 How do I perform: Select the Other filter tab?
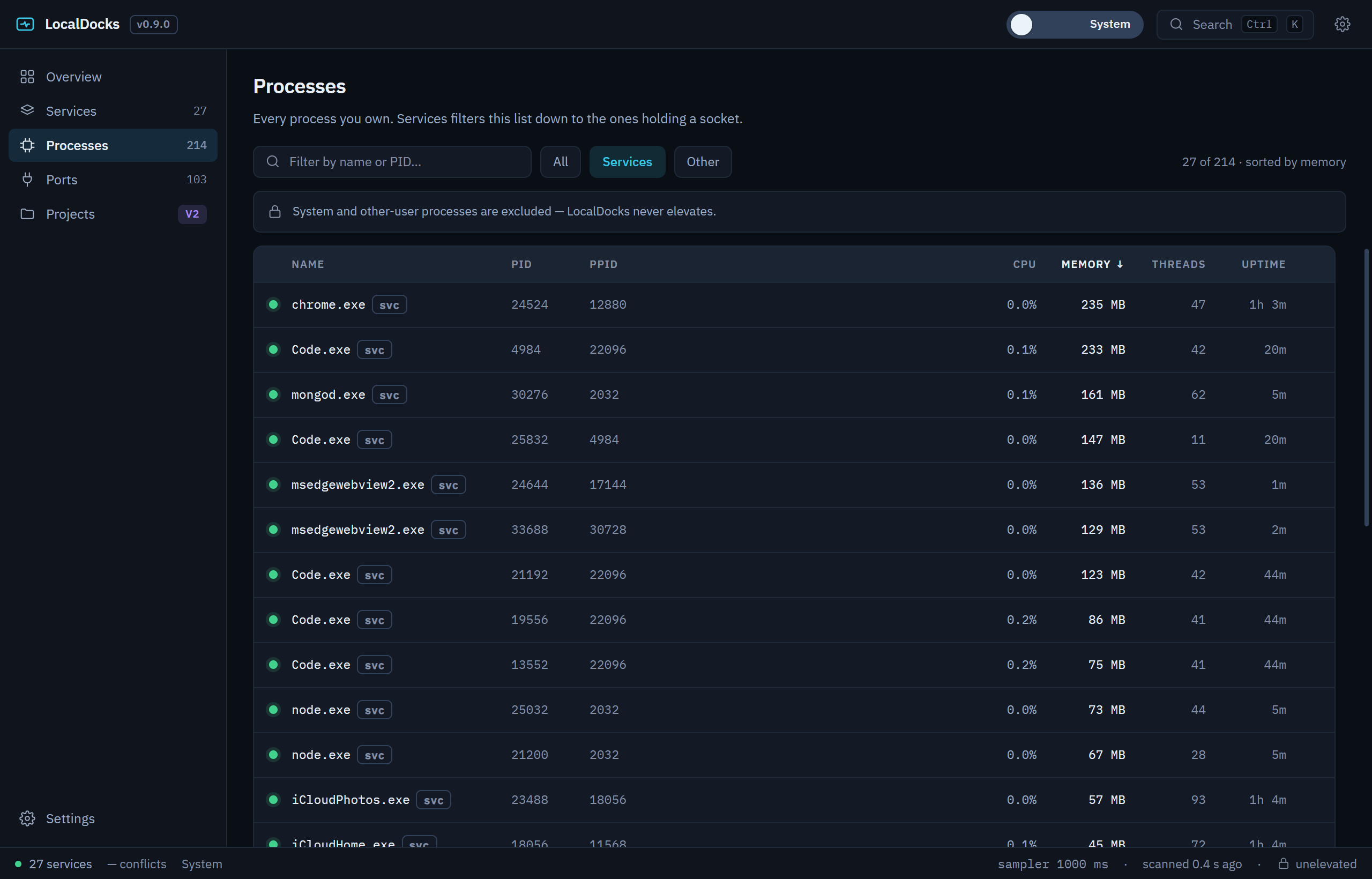[703, 161]
